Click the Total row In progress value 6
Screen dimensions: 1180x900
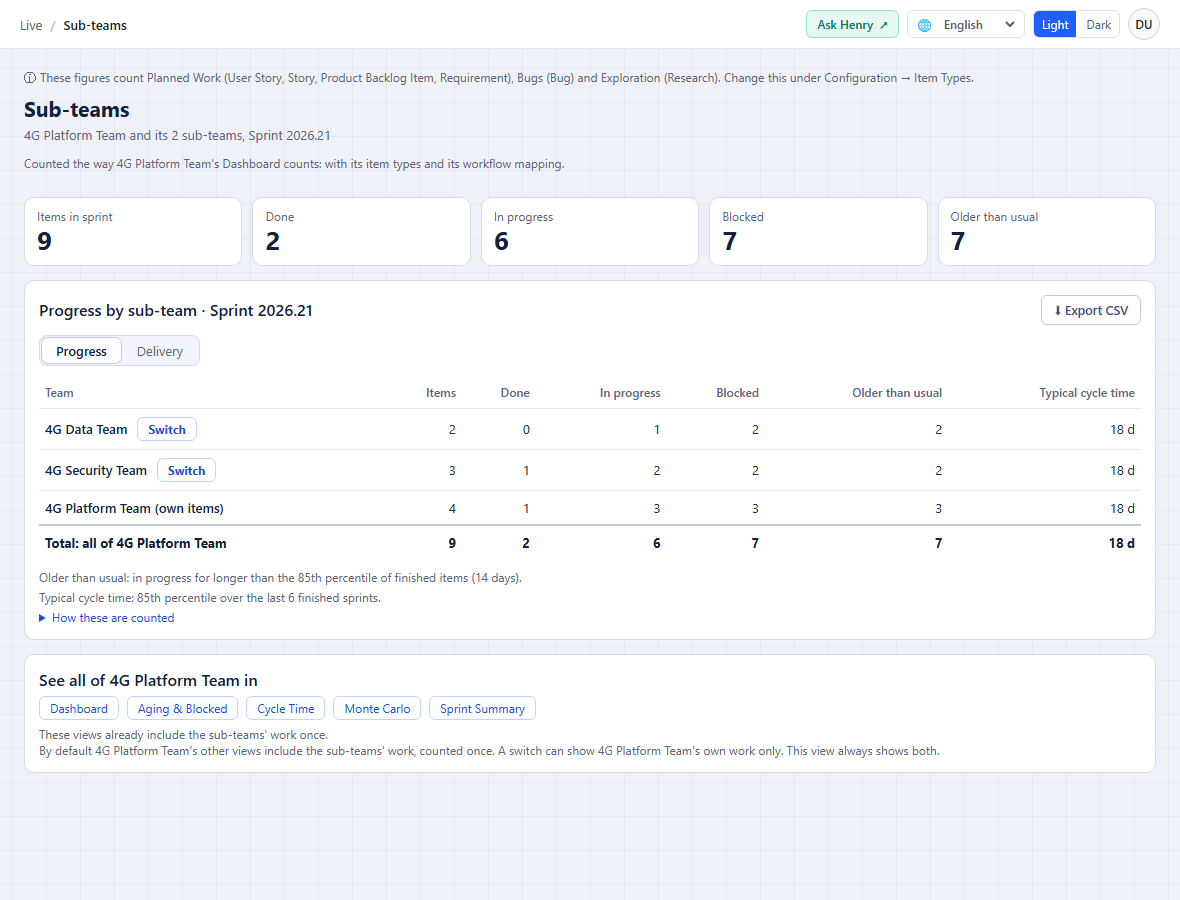[x=657, y=543]
